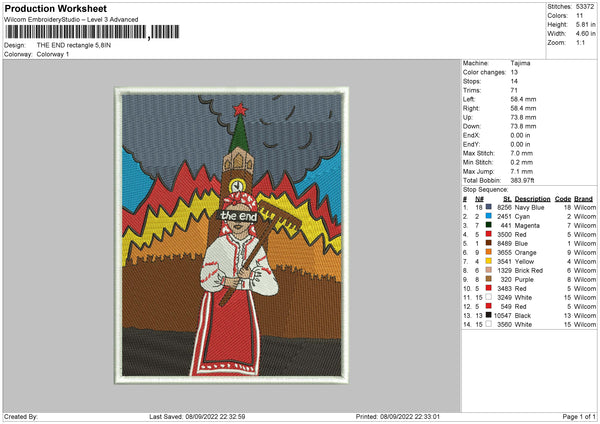This screenshot has height=424, width=600.
Task: Click the Machine value Tajima
Action: [x=520, y=63]
